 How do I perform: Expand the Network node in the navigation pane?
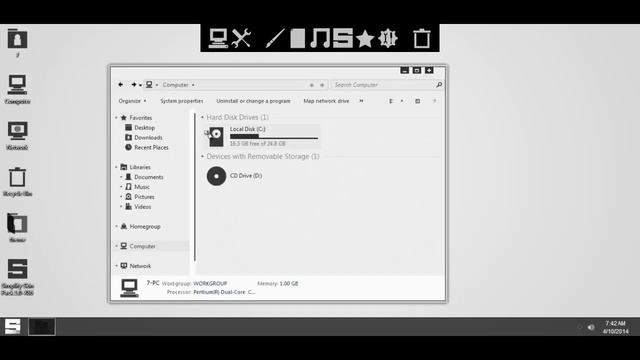click(x=116, y=266)
